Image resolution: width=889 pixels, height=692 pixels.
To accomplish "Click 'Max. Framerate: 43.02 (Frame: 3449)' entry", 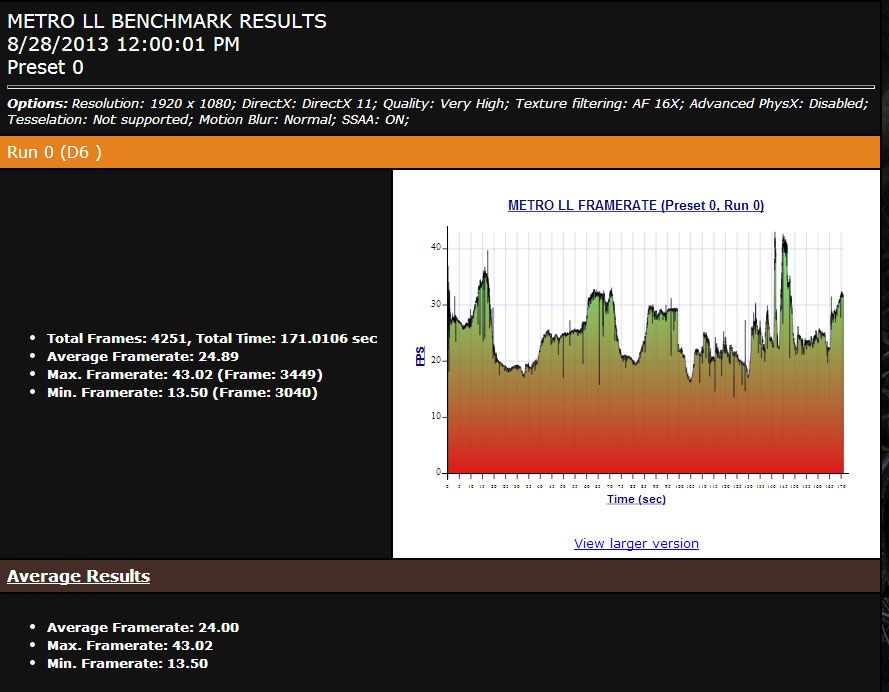I will [x=184, y=374].
